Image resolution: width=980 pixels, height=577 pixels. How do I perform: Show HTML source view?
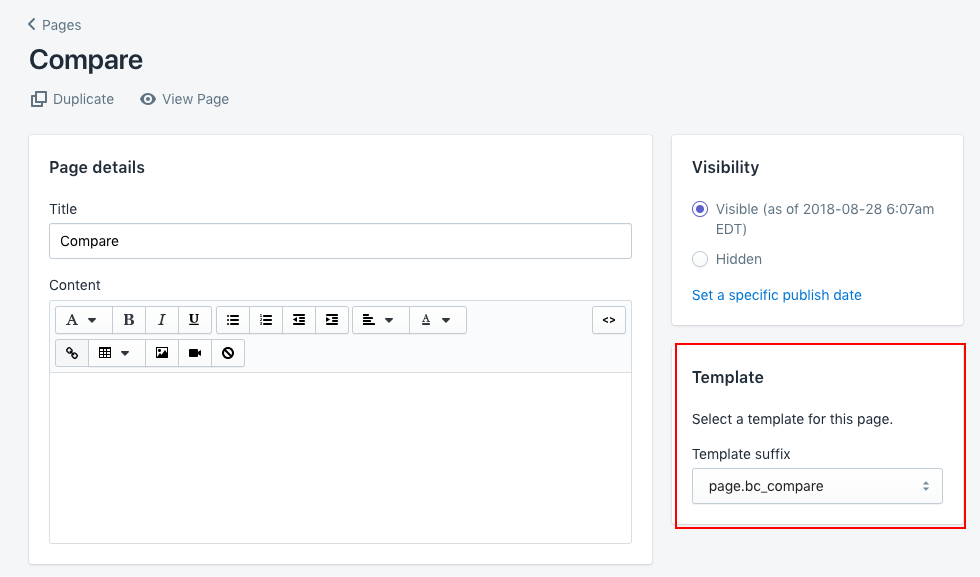click(x=609, y=320)
